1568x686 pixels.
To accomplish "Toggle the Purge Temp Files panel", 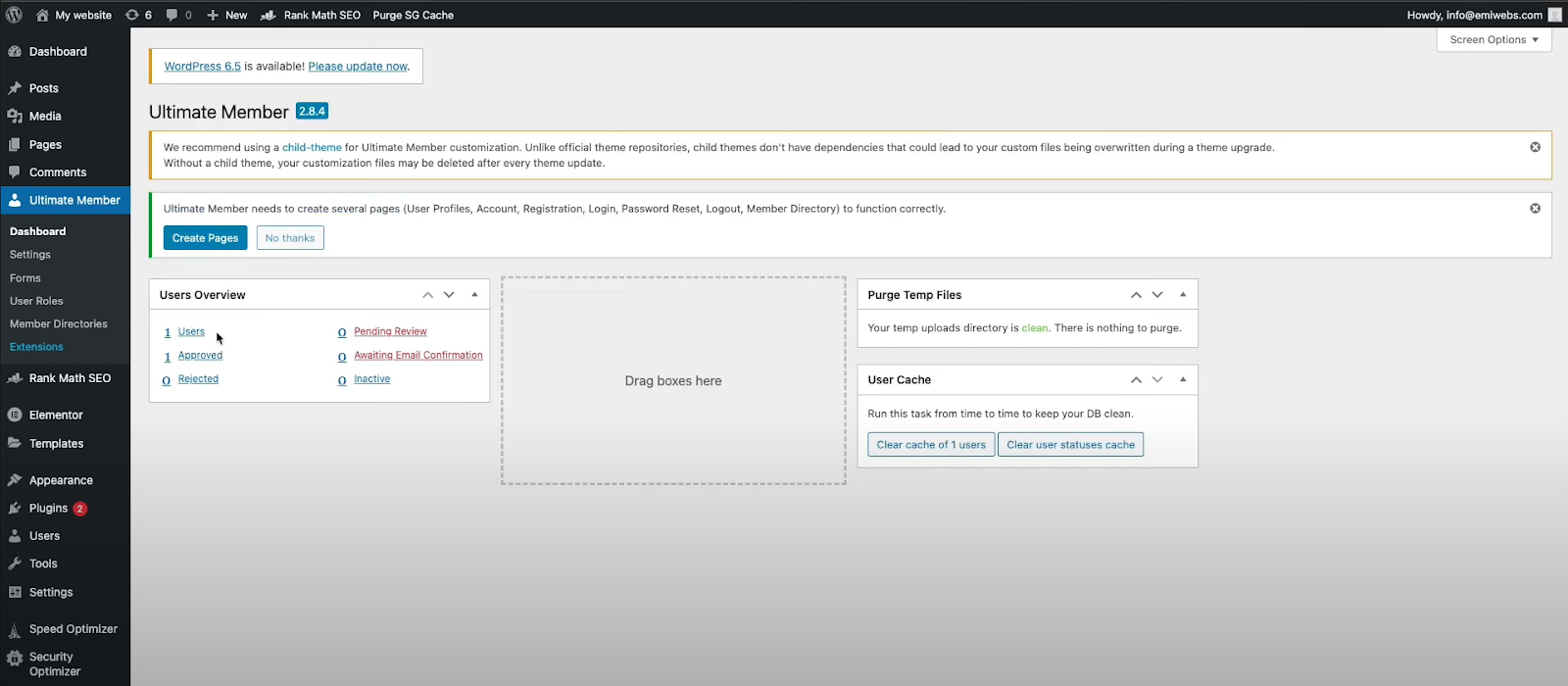I will coord(1183,295).
